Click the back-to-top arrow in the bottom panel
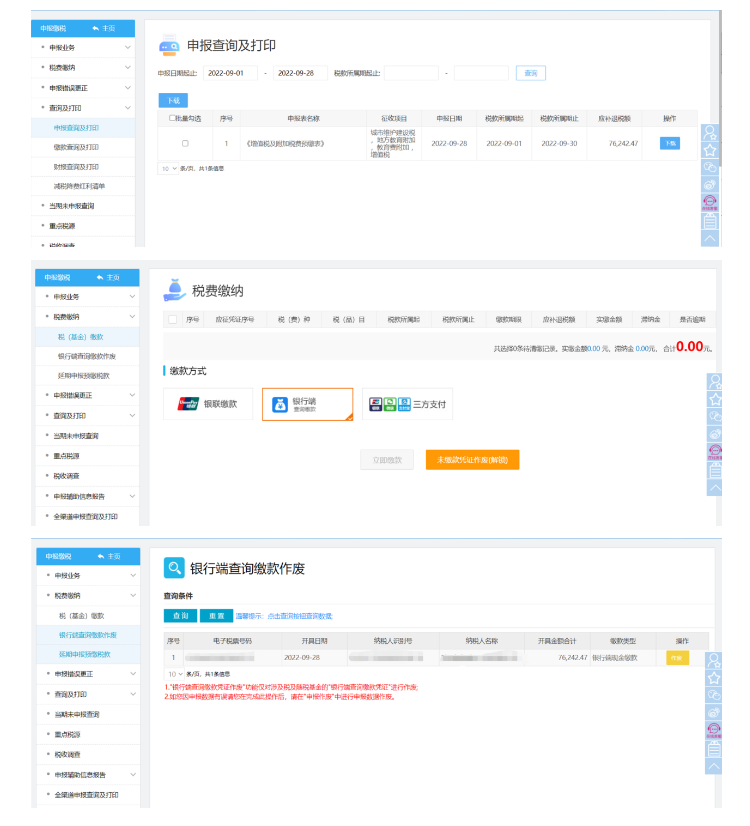 point(714,766)
